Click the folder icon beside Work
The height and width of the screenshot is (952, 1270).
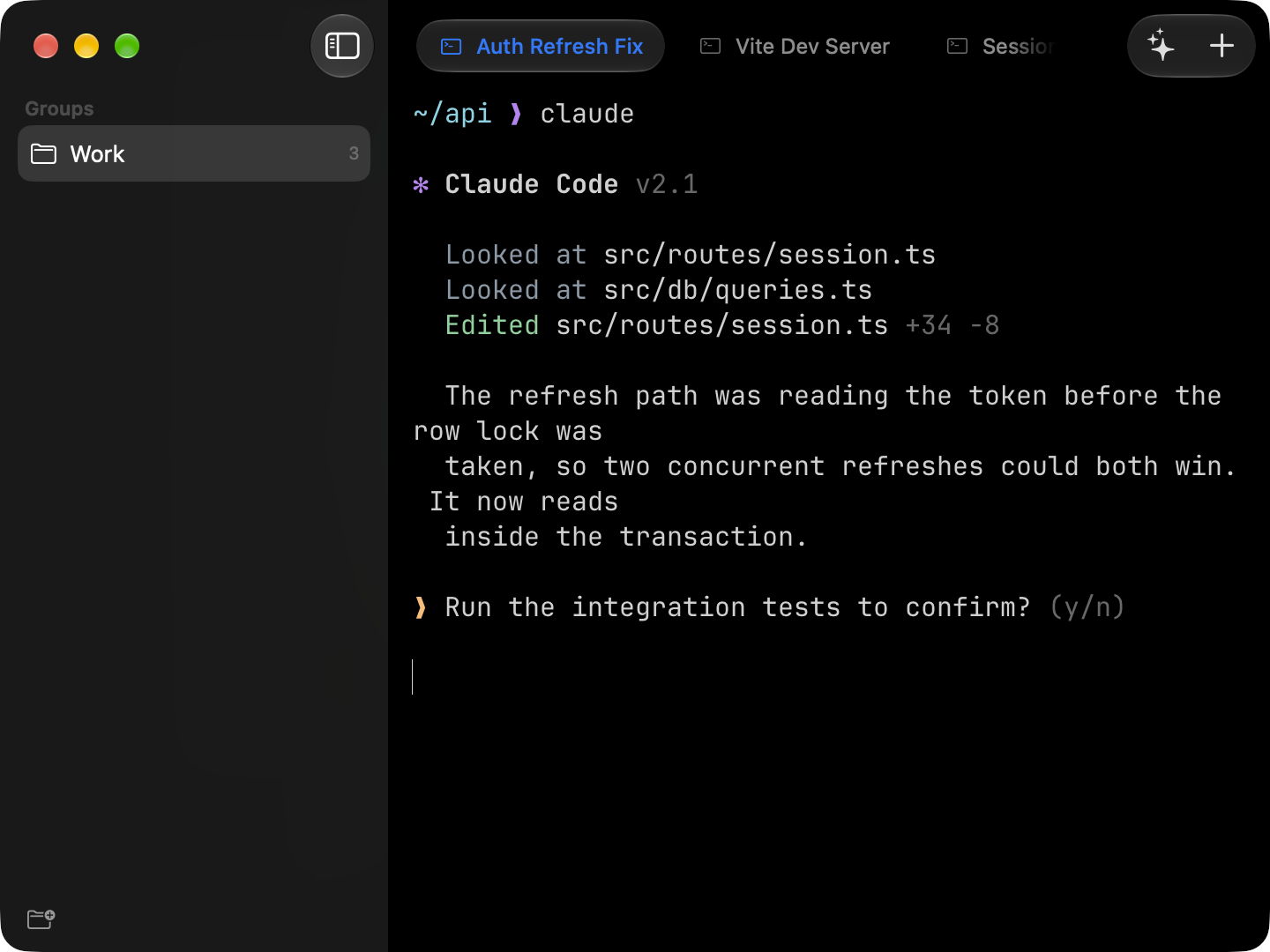[x=43, y=154]
